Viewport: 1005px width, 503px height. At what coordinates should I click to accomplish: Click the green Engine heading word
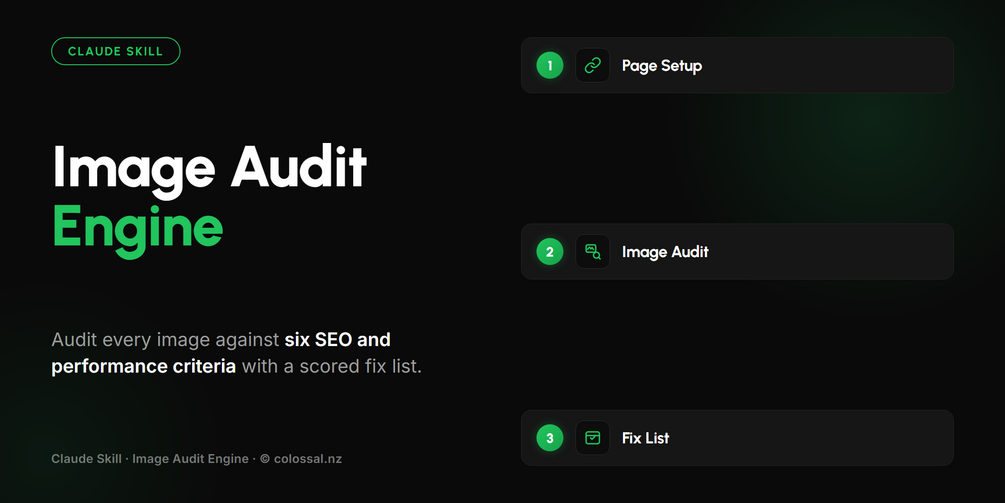(138, 229)
